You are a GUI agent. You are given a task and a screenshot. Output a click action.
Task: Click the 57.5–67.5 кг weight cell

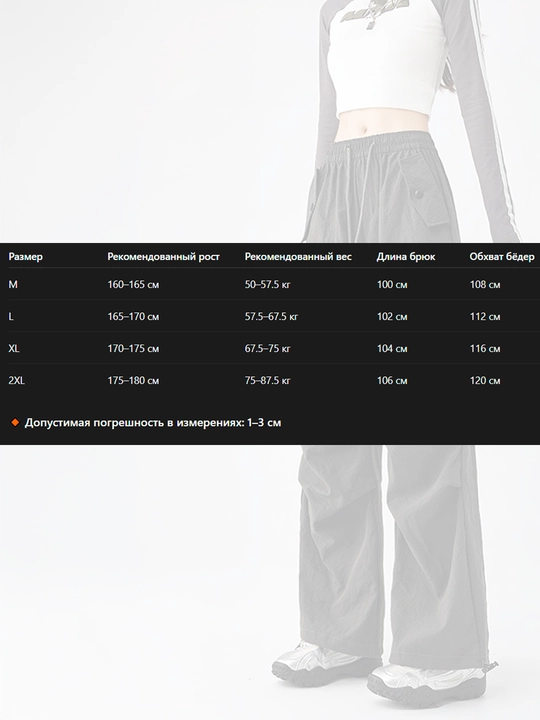pyautogui.click(x=271, y=316)
